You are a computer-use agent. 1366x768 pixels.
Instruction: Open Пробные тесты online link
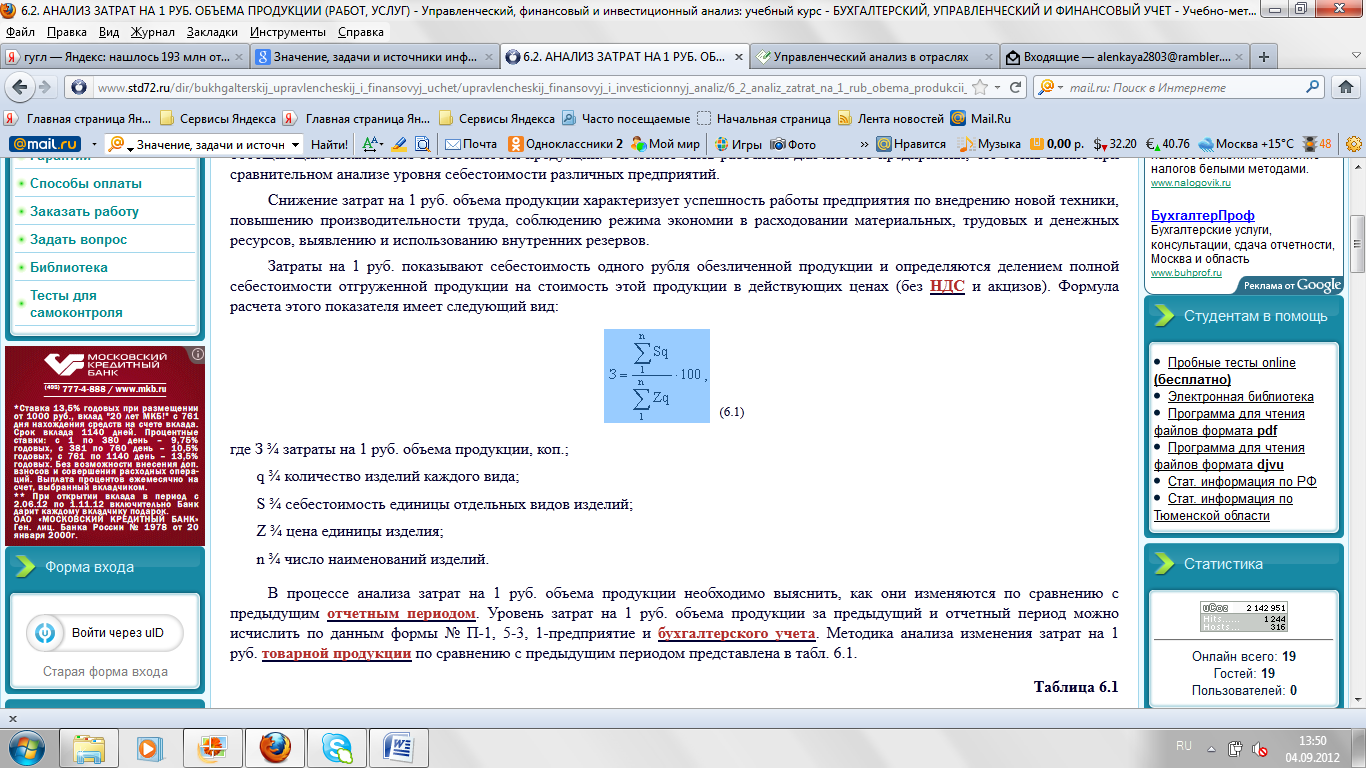(1231, 362)
